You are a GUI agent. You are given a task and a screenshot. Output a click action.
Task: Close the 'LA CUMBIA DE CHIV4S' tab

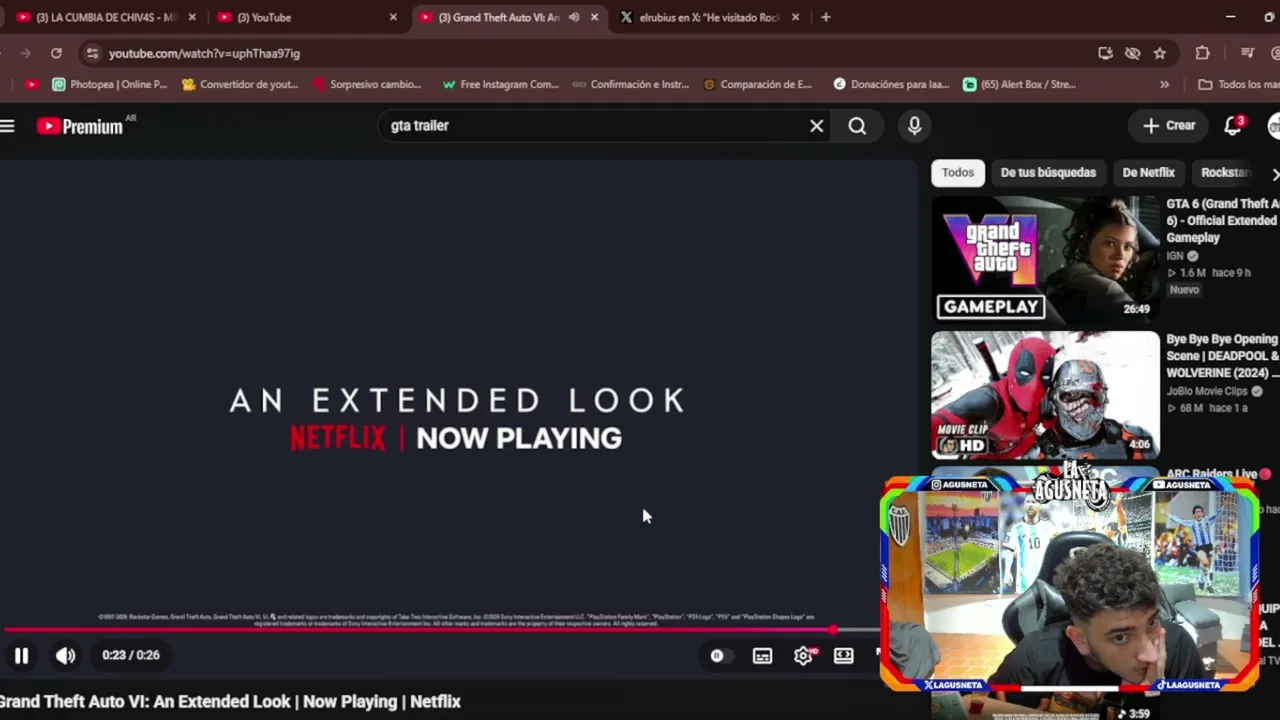(x=192, y=17)
